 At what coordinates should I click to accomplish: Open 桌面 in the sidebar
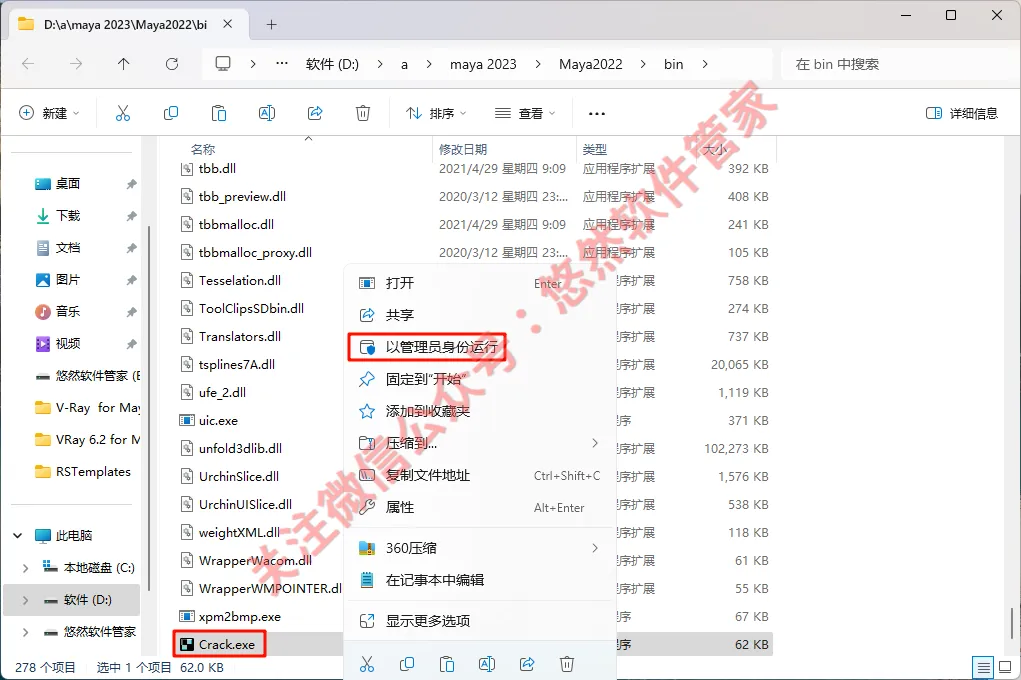[x=68, y=184]
